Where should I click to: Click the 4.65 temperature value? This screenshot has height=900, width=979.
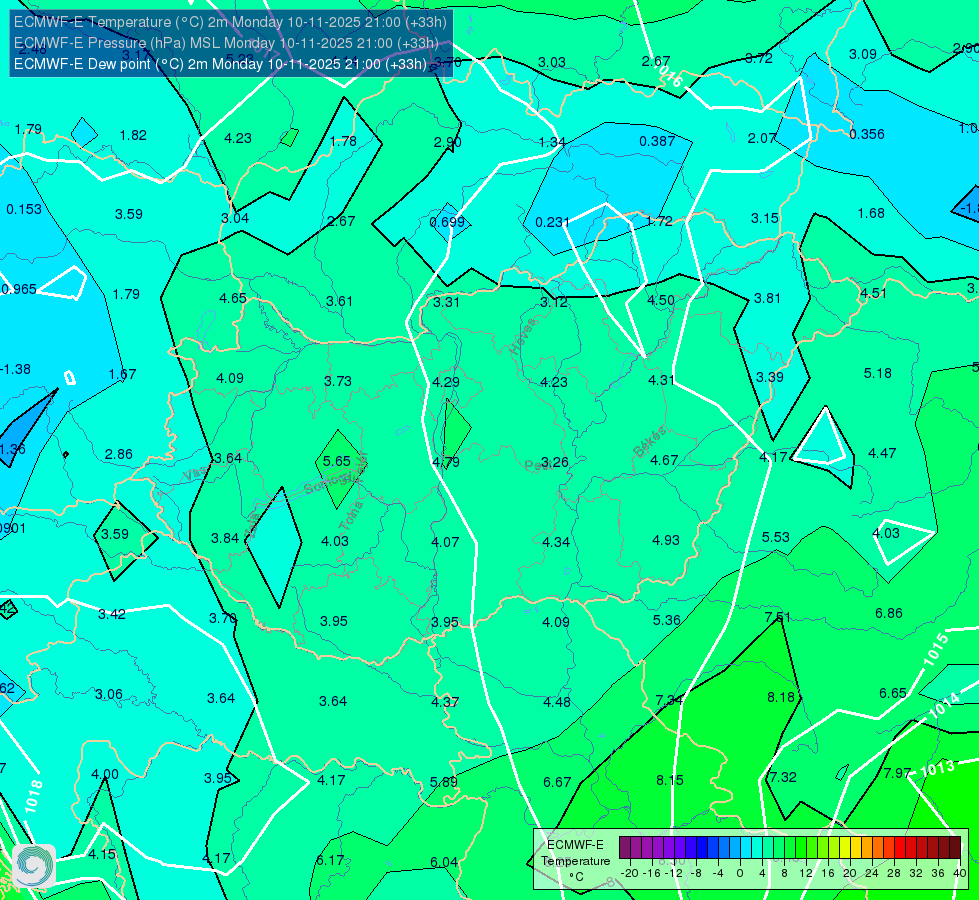coord(232,298)
